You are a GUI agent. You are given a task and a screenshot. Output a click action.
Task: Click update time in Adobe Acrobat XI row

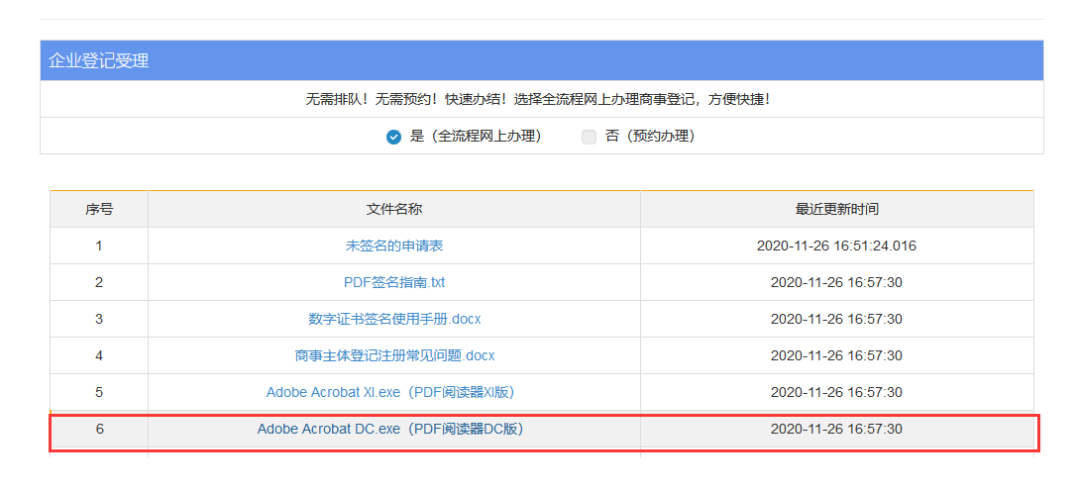(837, 392)
